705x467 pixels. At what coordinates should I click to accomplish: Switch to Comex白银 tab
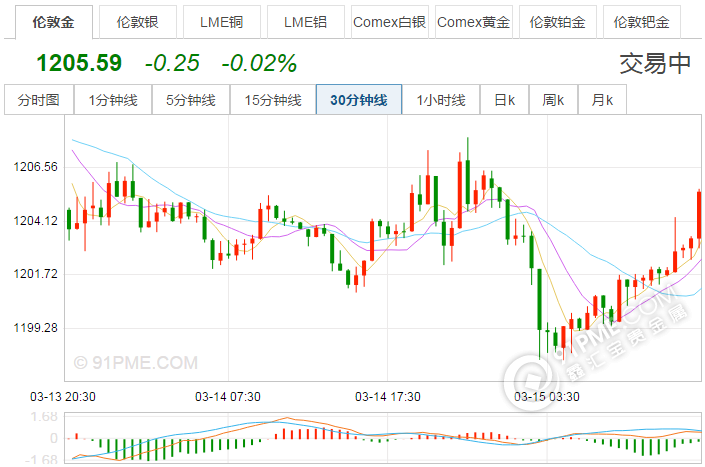click(389, 22)
